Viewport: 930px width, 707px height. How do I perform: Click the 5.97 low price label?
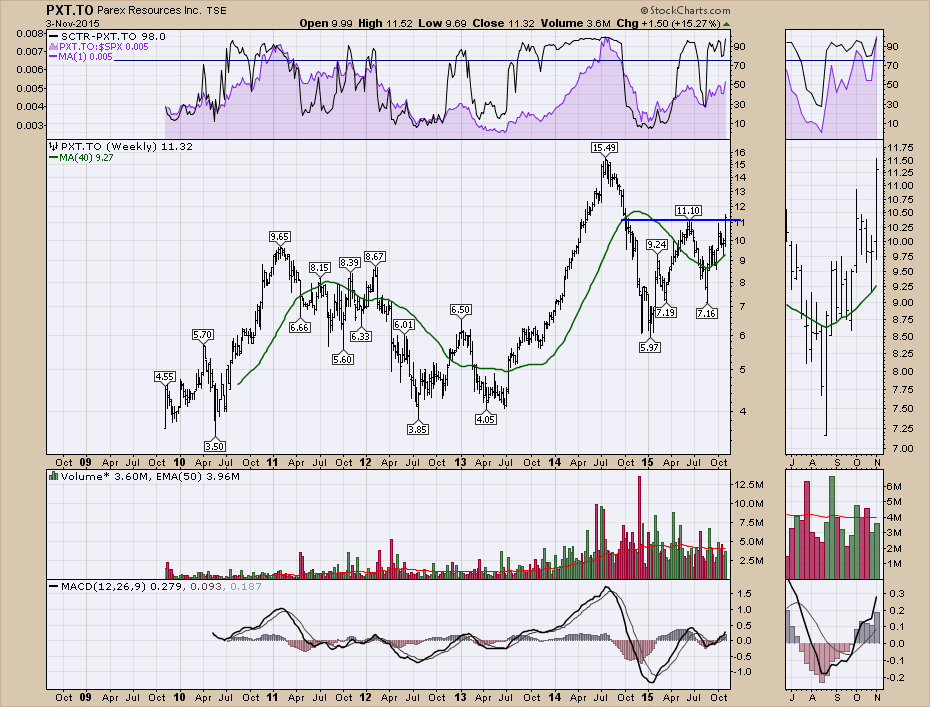pos(649,347)
